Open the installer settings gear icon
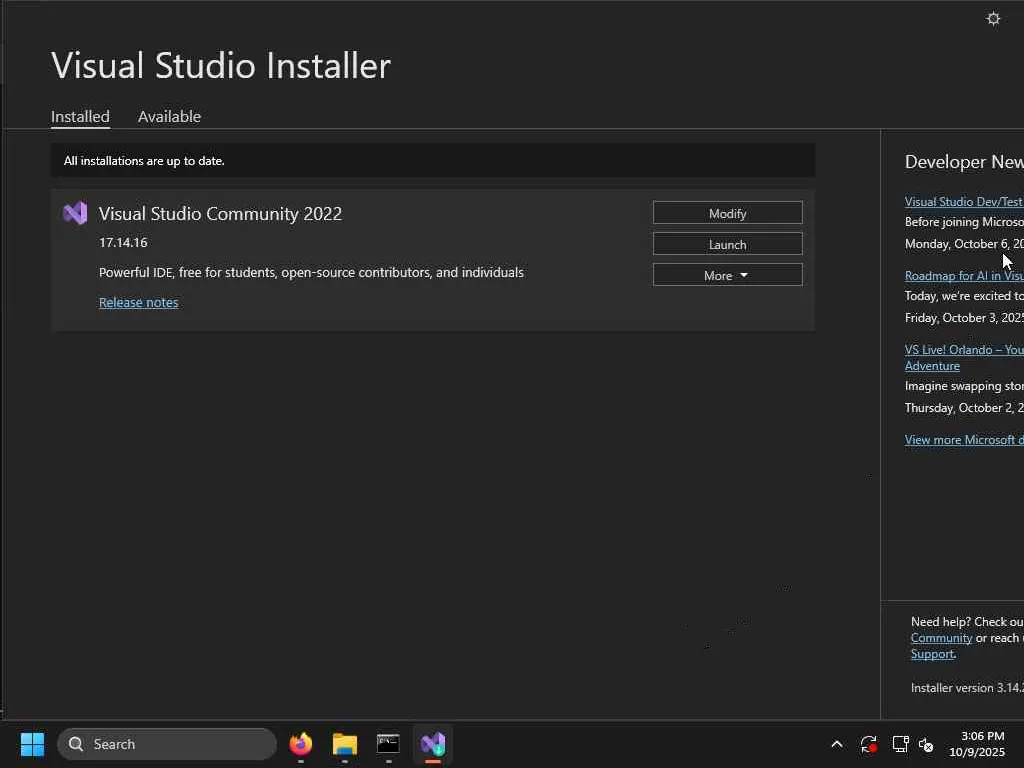Viewport: 1024px width, 768px height. click(x=993, y=18)
